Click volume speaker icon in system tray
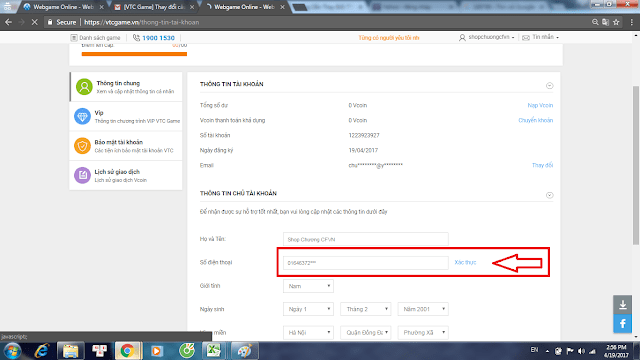Image resolution: width=640 pixels, height=360 pixels. click(x=581, y=351)
